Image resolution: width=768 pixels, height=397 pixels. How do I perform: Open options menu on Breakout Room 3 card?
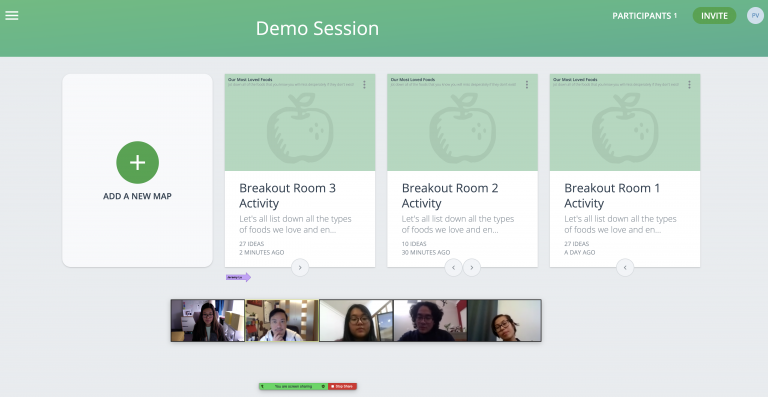click(x=364, y=85)
